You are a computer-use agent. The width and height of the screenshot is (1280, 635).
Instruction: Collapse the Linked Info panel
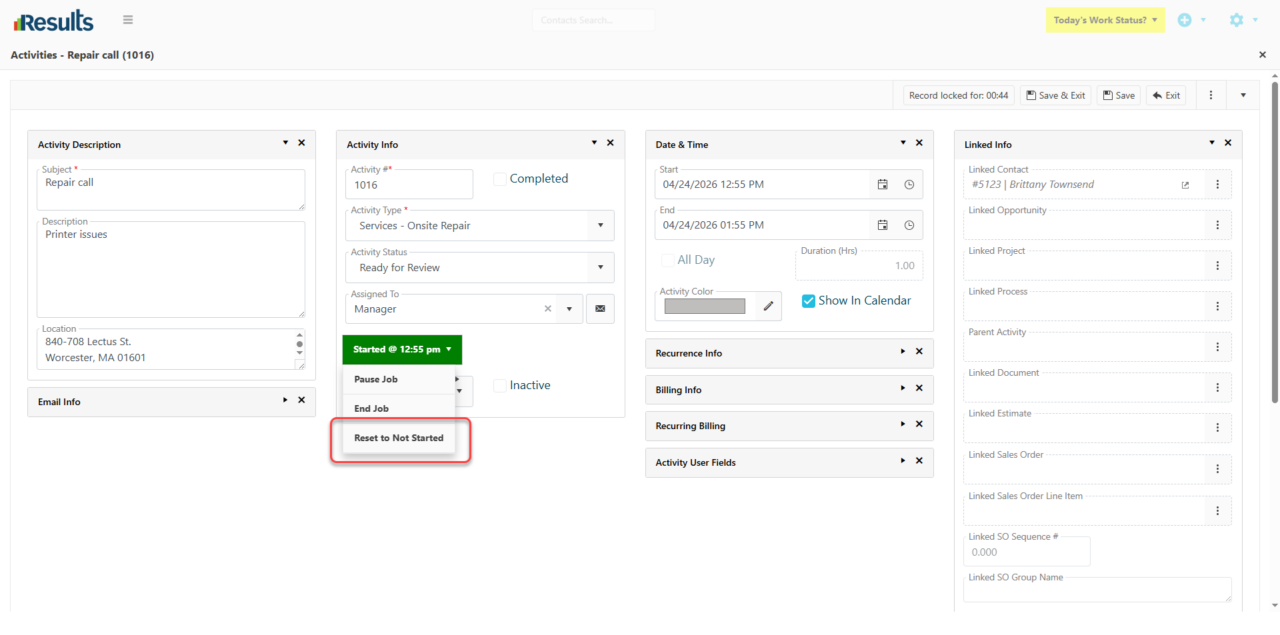coord(1212,143)
